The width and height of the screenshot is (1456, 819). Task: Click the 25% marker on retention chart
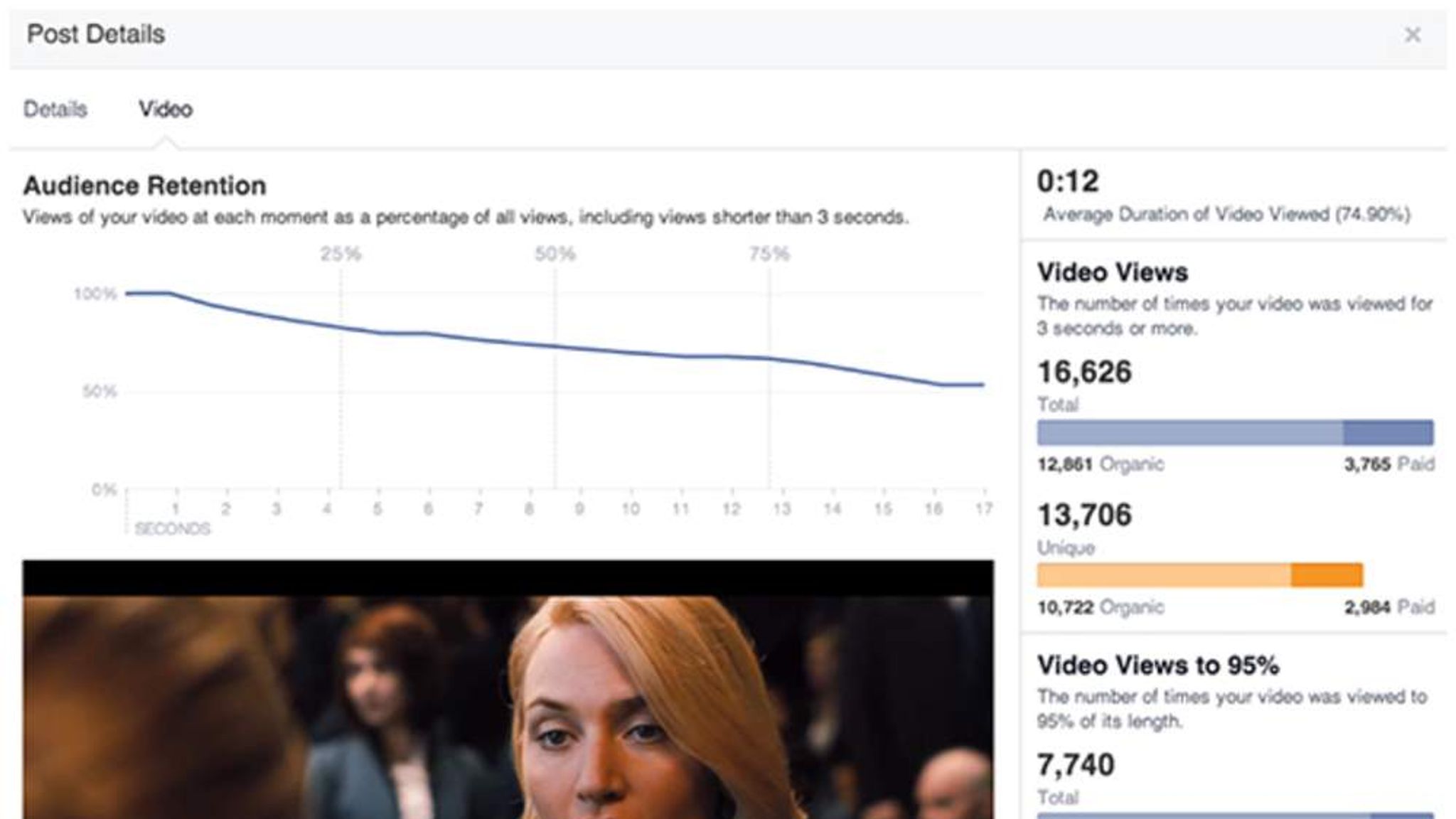pyautogui.click(x=341, y=255)
